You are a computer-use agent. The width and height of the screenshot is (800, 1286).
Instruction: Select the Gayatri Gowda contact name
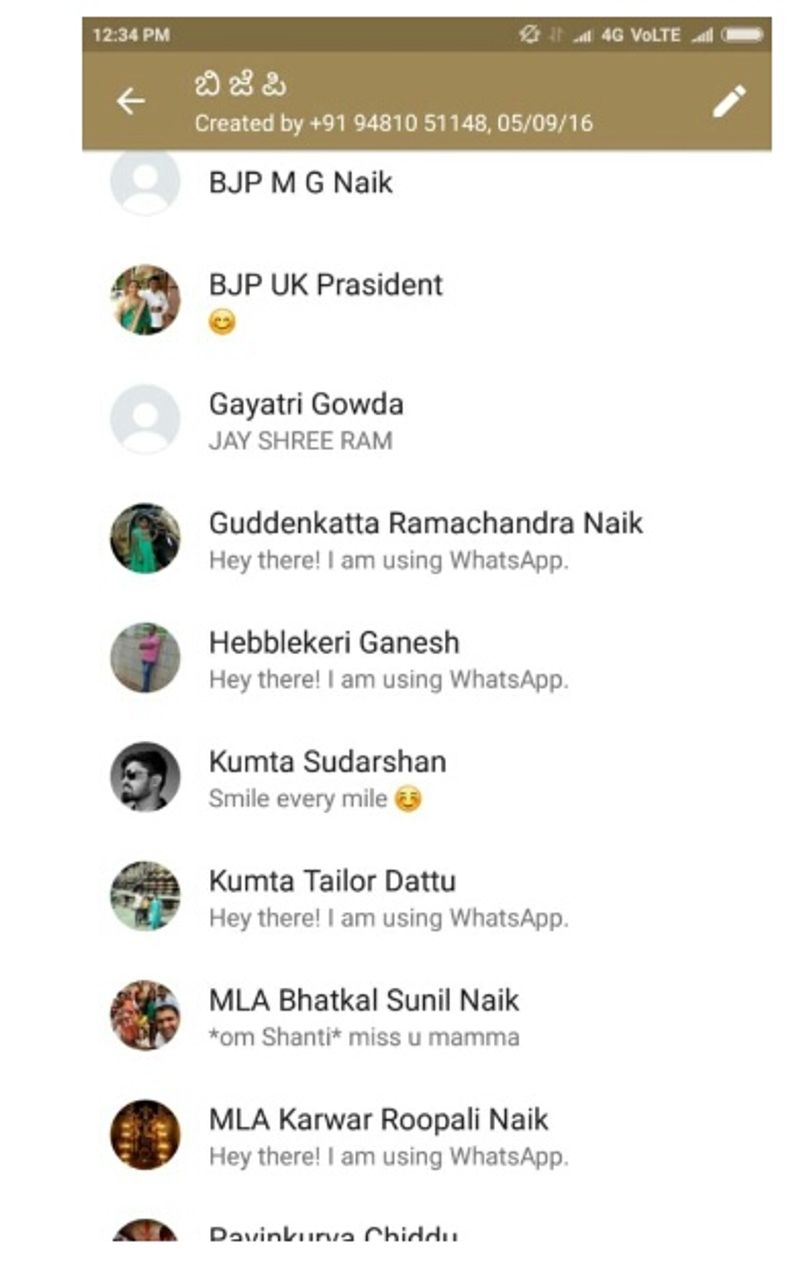click(x=306, y=405)
